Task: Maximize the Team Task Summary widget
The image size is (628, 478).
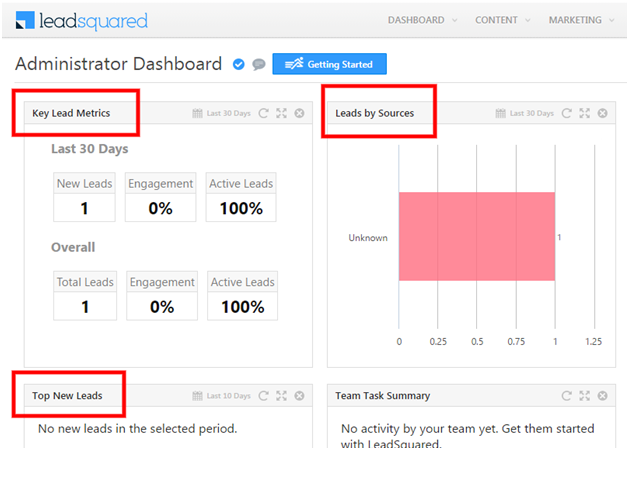Action: pos(585,396)
